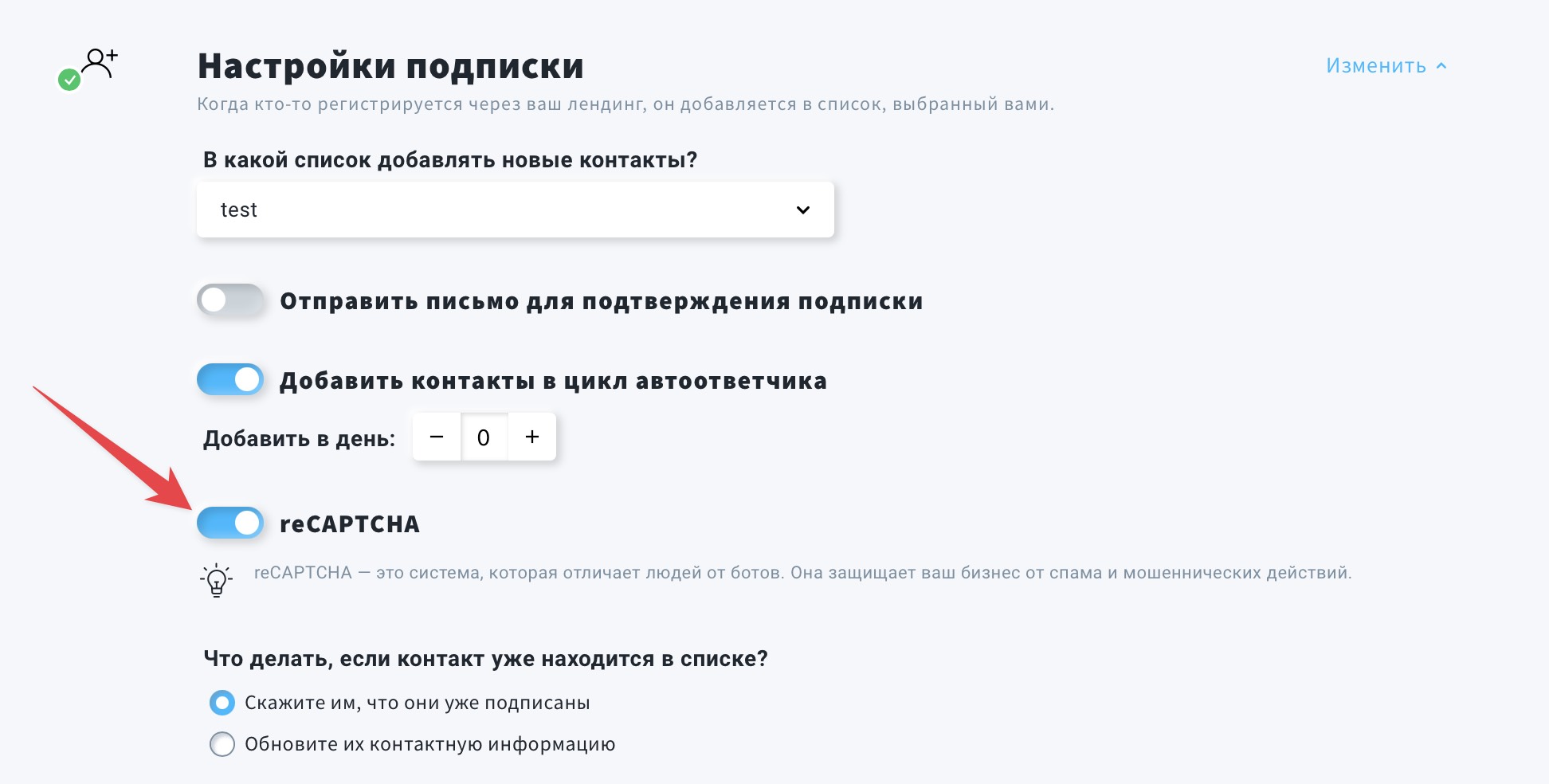Open the 'test' contact list dropdown
This screenshot has height=784, width=1549.
(515, 210)
